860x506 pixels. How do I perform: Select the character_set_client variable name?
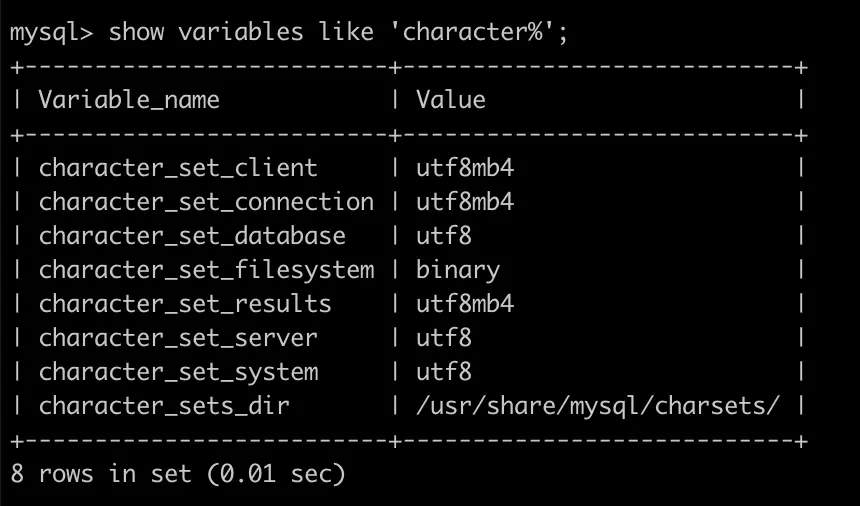[178, 168]
